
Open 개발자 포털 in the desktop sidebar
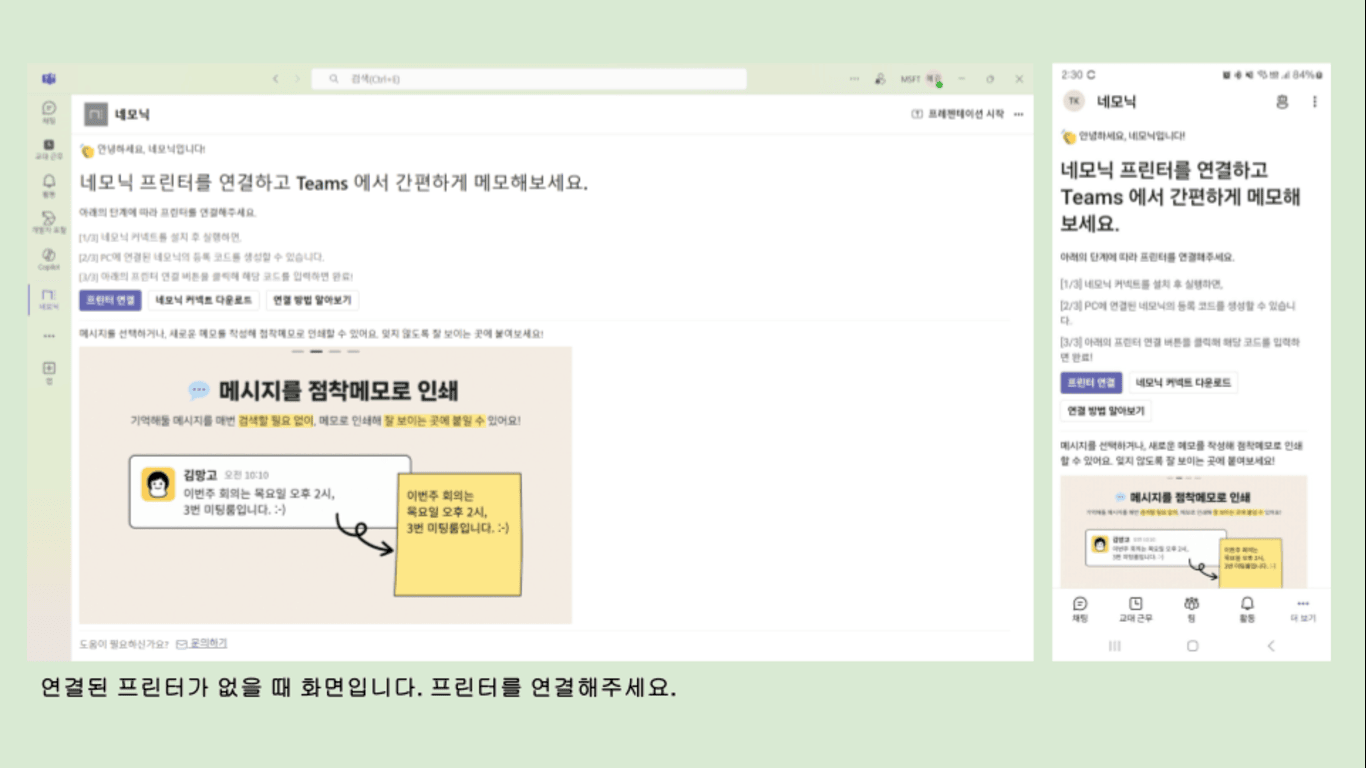tap(48, 222)
